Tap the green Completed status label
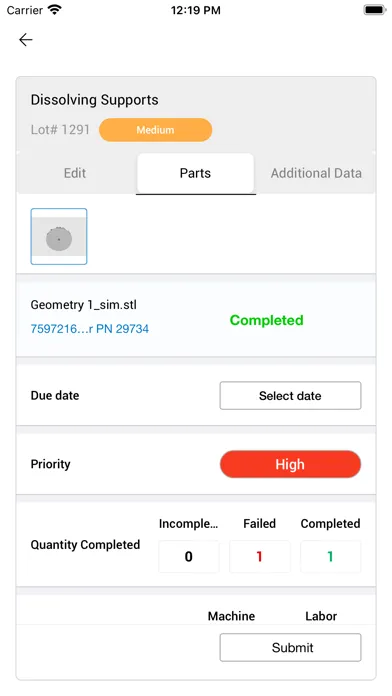Viewport: 392px width, 696px height. pos(266,320)
